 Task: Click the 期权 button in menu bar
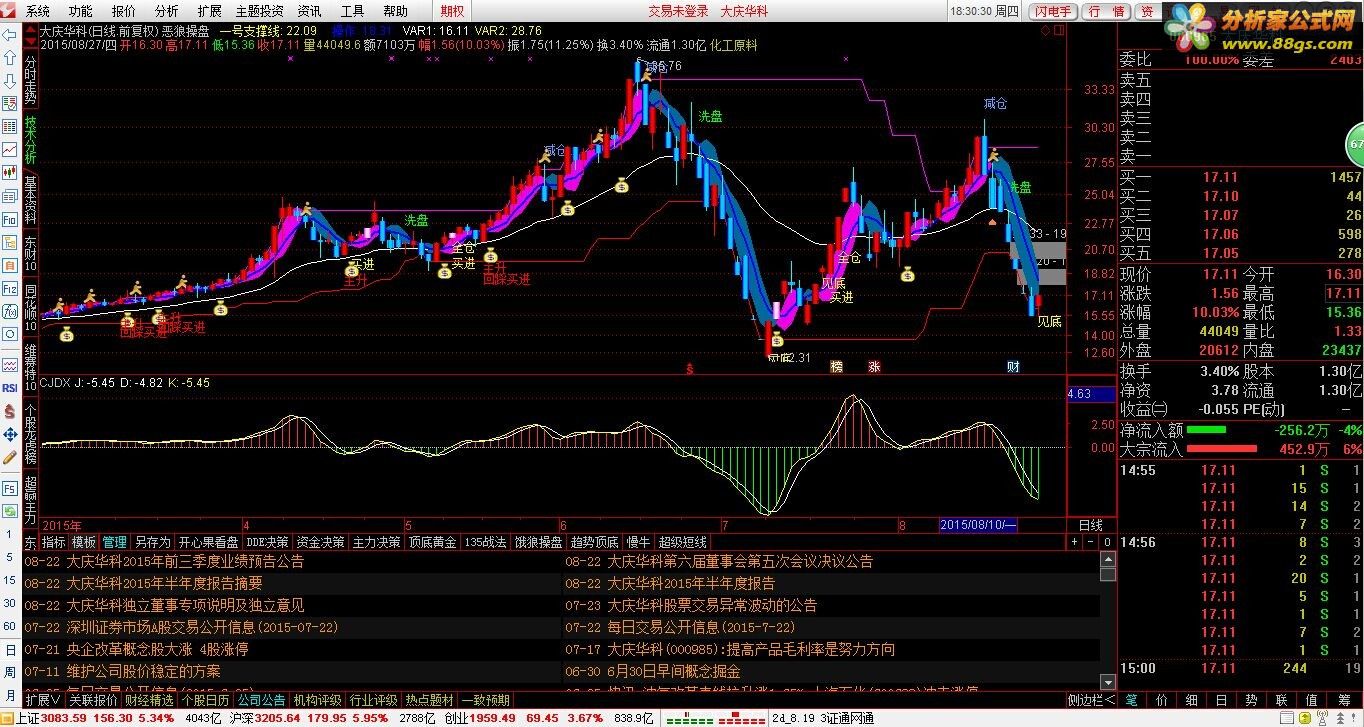click(452, 11)
